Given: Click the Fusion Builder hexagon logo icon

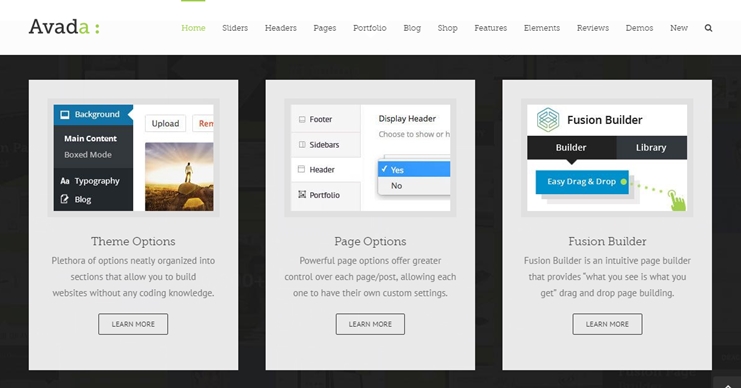Looking at the screenshot, I should point(548,120).
